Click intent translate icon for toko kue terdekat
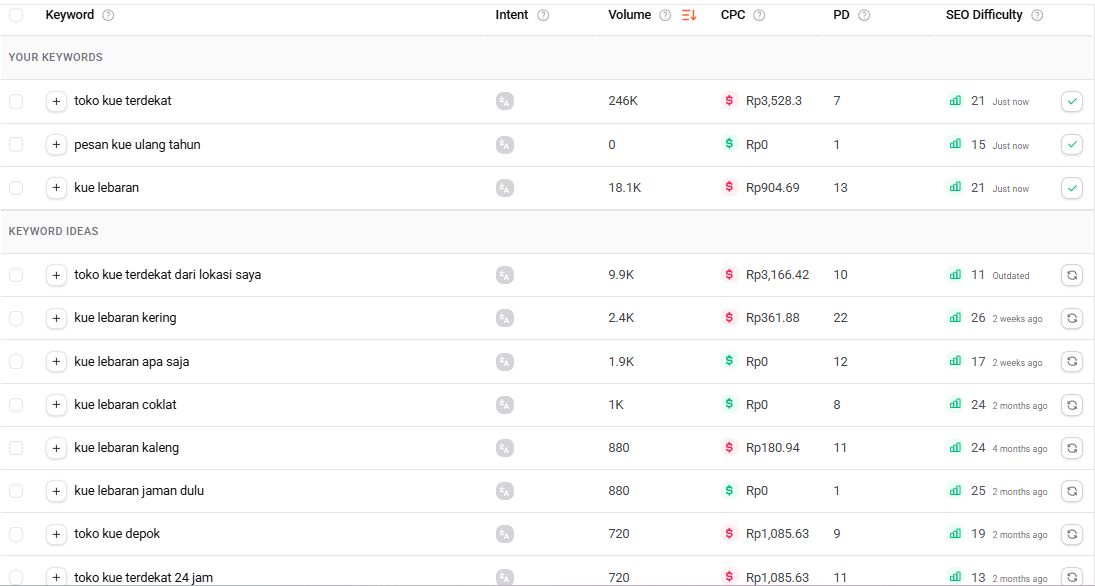 click(x=505, y=101)
